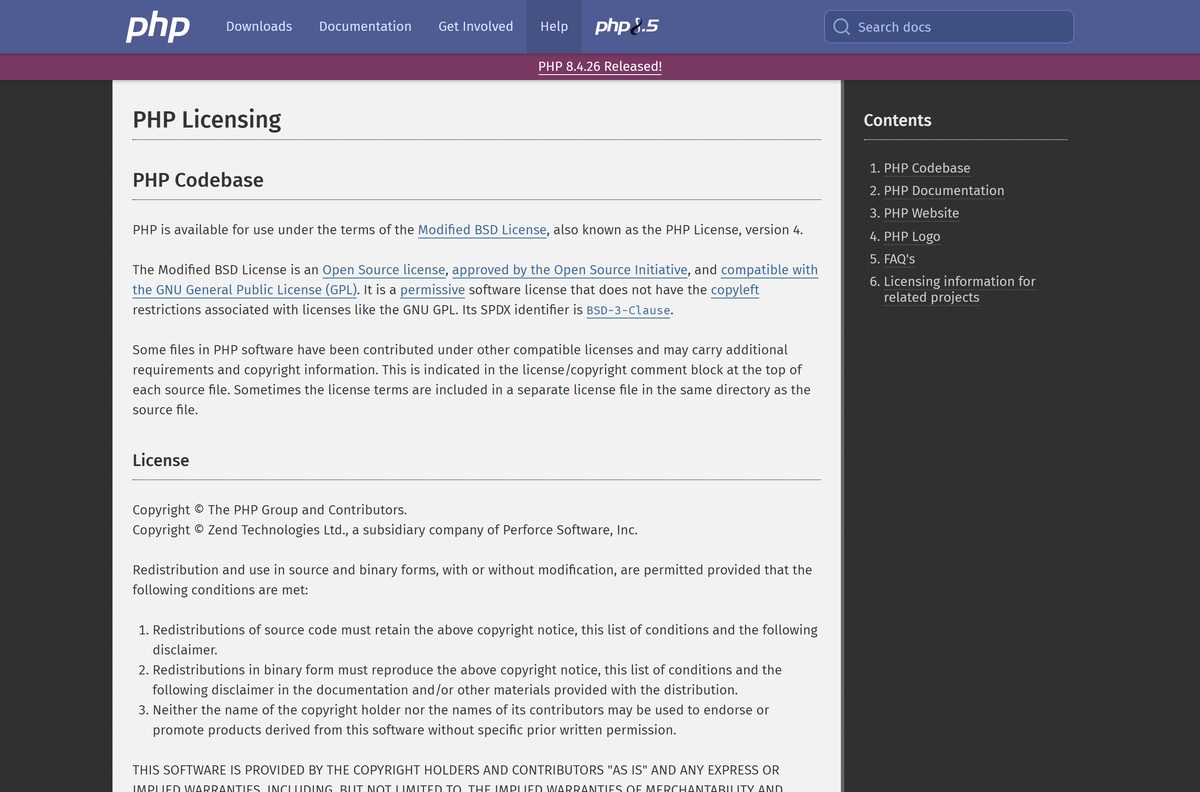This screenshot has height=792, width=1200.
Task: Follow the permissive link
Action: [433, 290]
